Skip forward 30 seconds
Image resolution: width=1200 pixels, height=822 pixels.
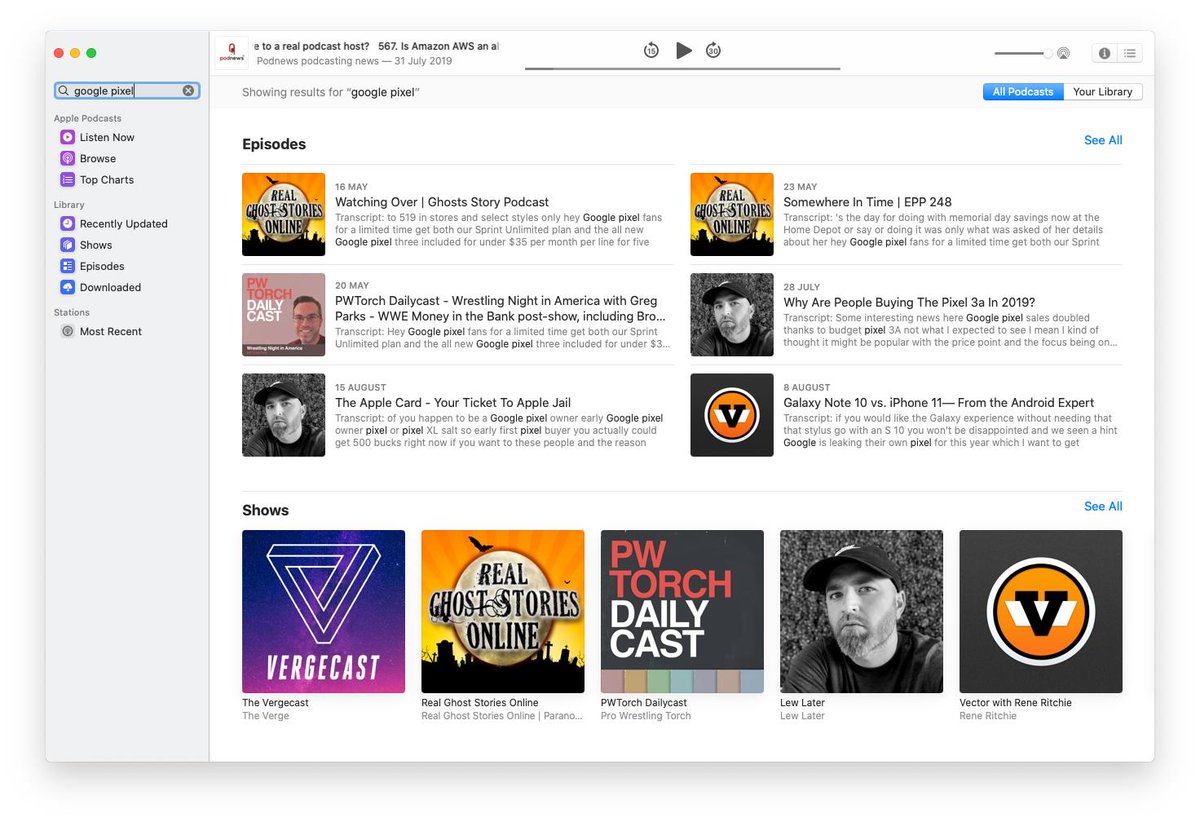click(713, 50)
